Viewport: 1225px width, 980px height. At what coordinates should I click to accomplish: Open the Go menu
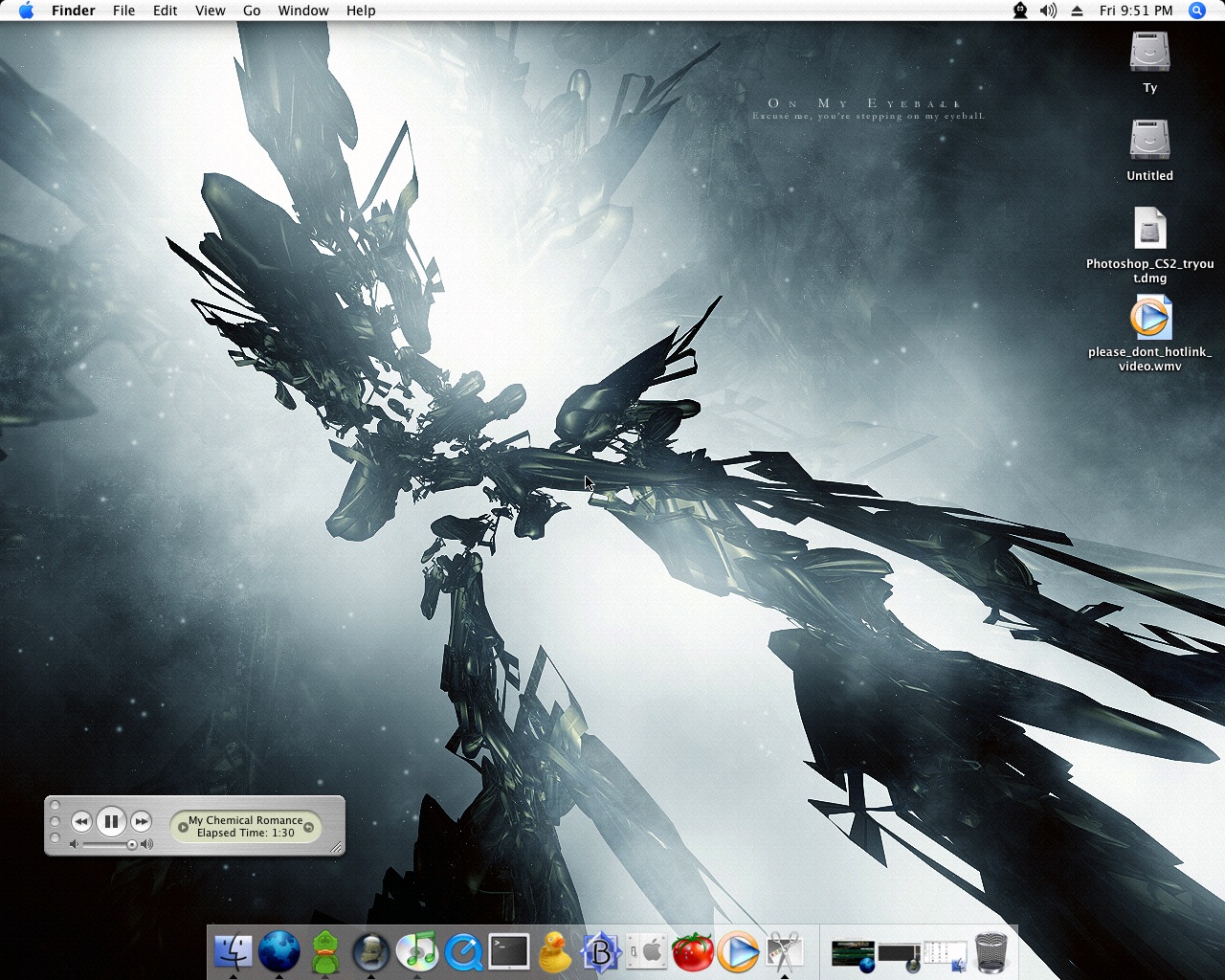252,11
